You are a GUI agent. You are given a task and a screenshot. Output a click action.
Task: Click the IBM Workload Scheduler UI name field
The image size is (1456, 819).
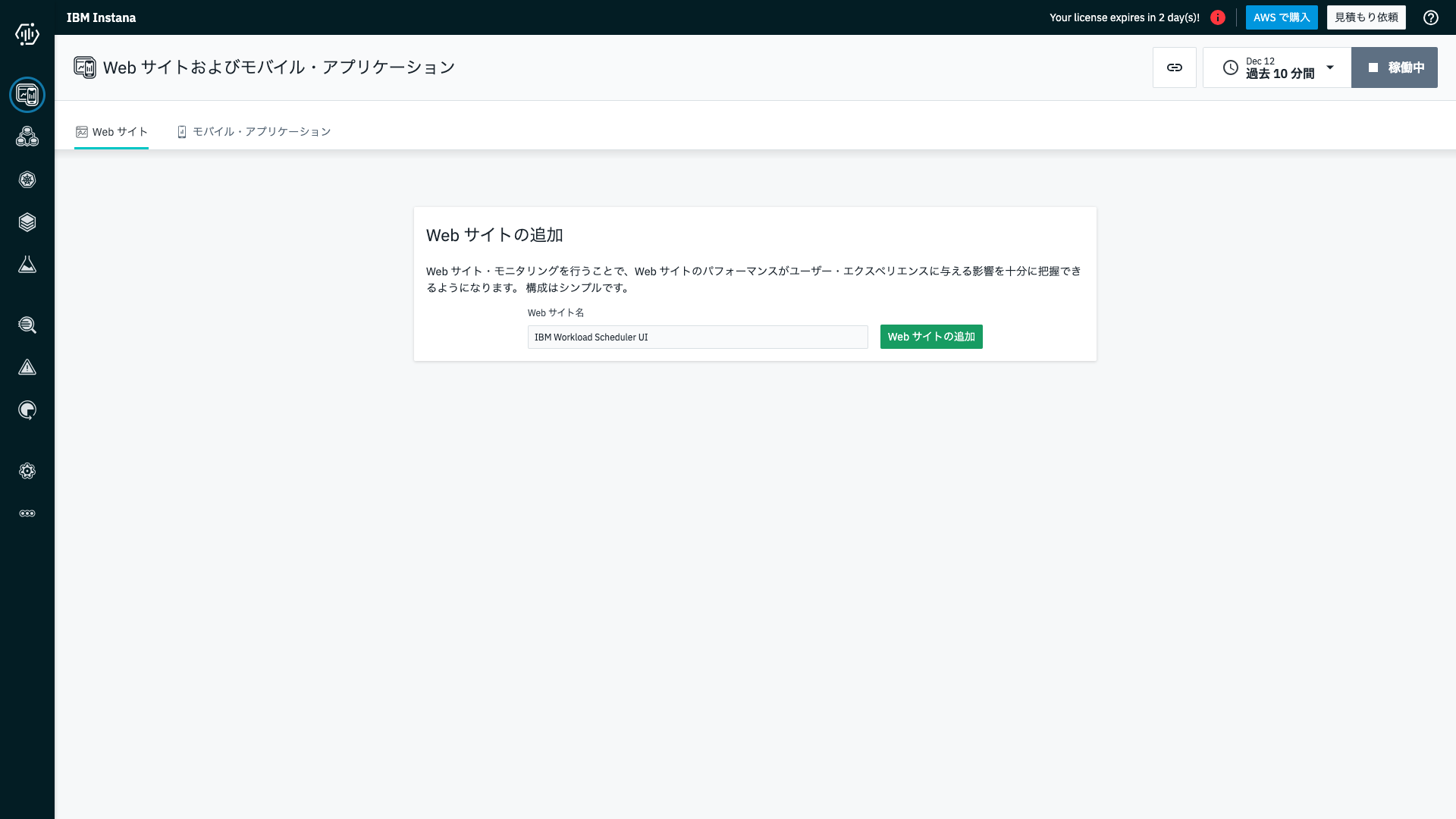click(x=697, y=337)
